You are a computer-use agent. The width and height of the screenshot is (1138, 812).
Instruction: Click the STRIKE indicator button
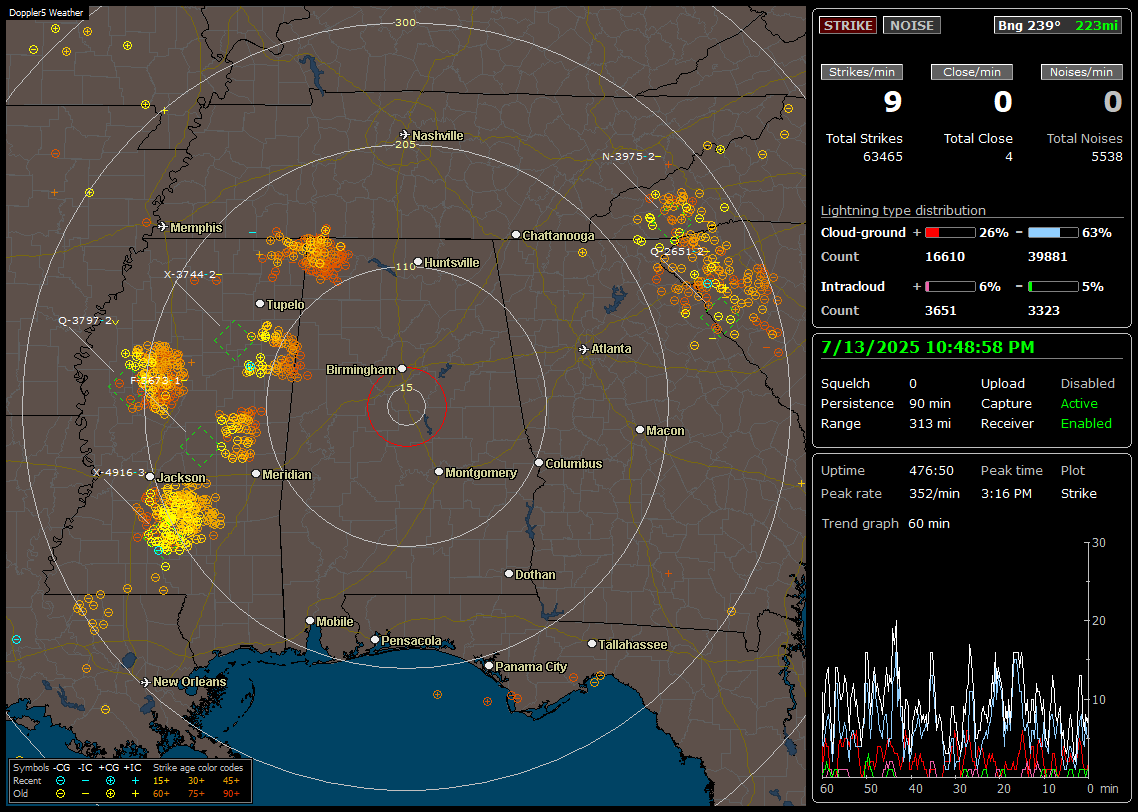[848, 25]
